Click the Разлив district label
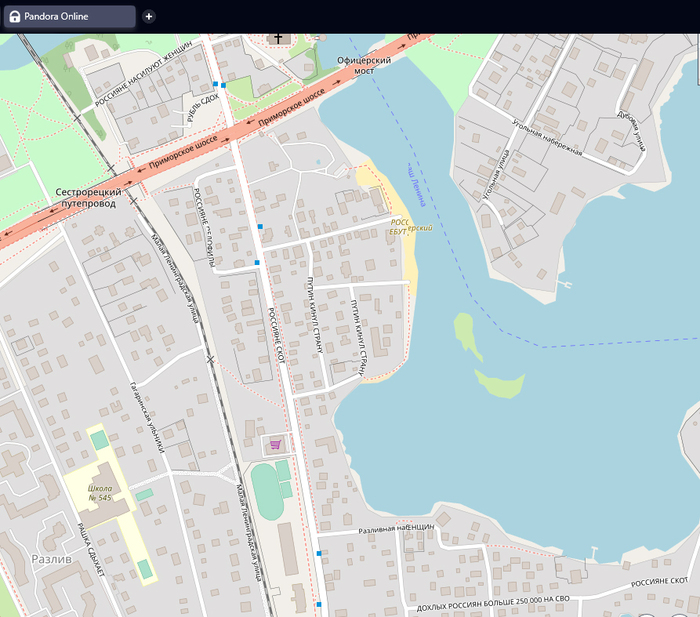700x617 pixels. tap(52, 559)
